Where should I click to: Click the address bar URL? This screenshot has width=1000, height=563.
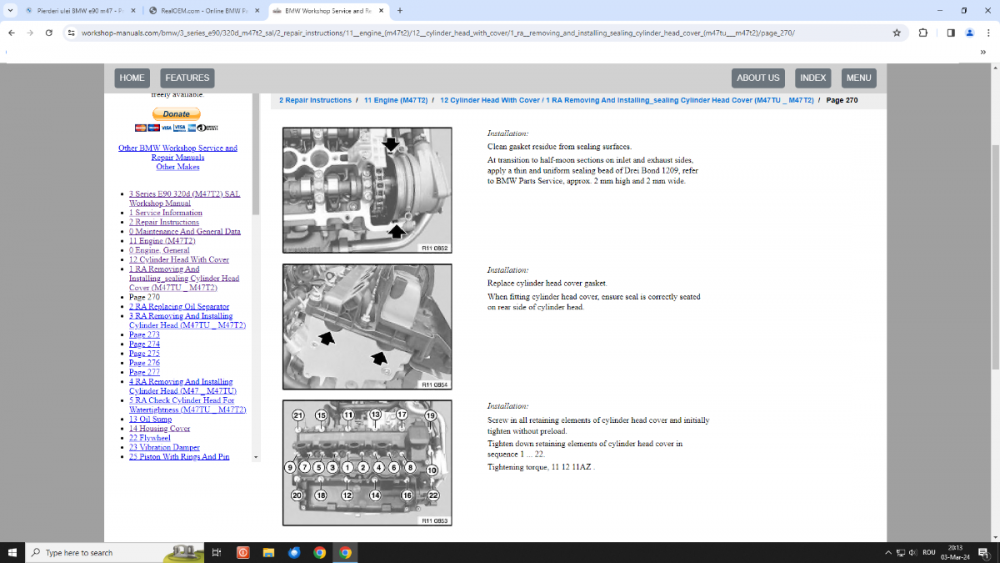438,33
